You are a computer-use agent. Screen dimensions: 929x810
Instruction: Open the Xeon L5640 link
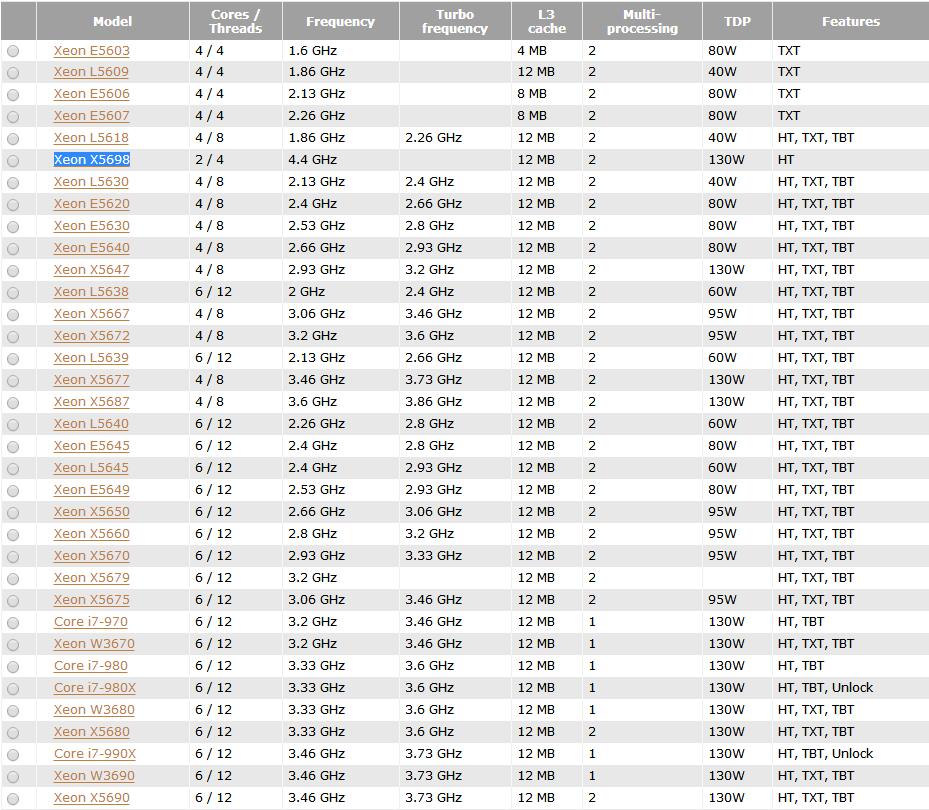(91, 424)
